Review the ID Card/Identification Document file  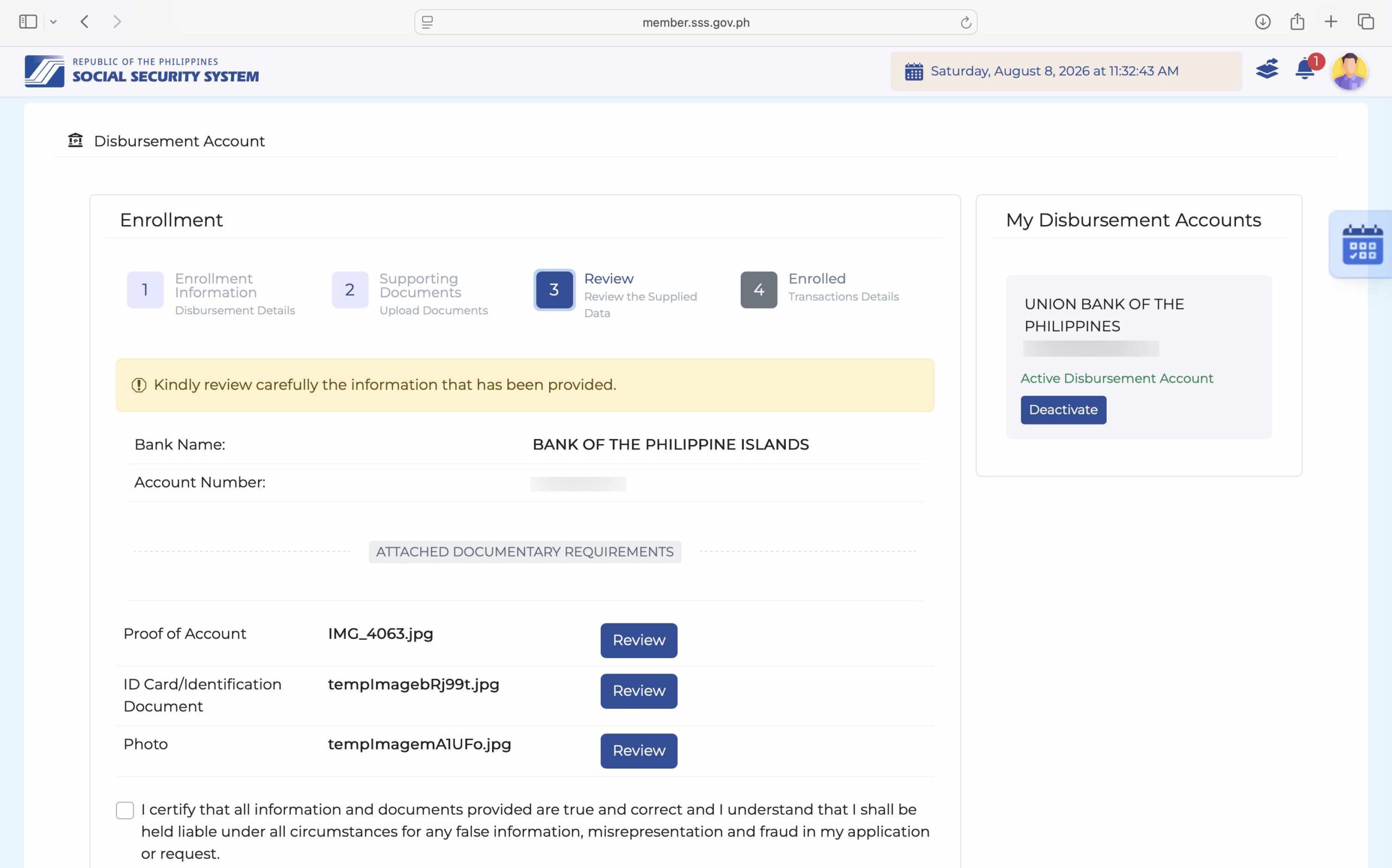point(638,691)
